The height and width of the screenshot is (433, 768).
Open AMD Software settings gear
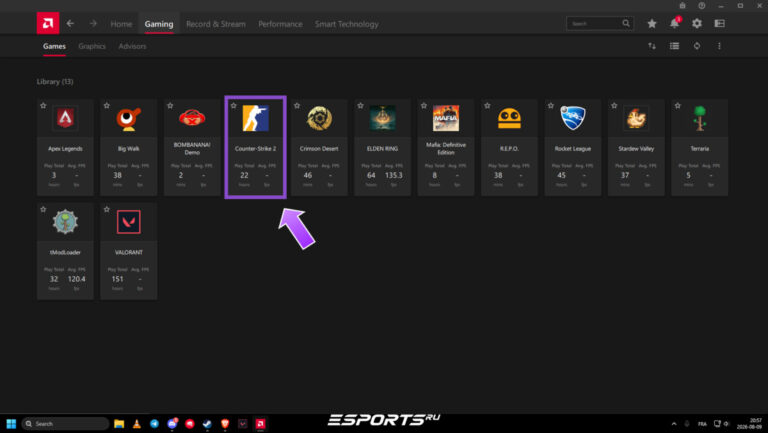(x=697, y=24)
